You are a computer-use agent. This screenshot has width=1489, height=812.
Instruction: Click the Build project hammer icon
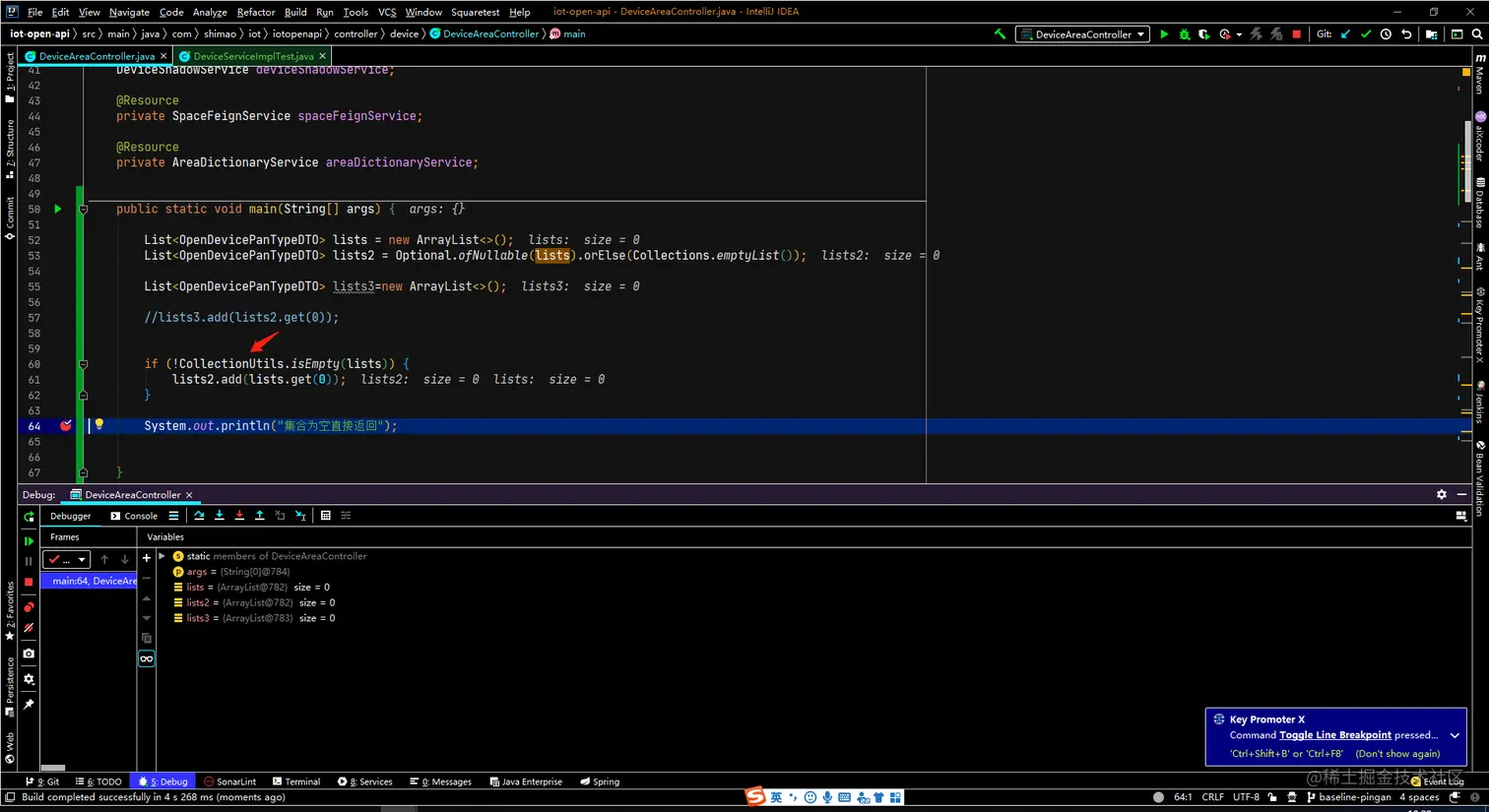click(x=1000, y=34)
